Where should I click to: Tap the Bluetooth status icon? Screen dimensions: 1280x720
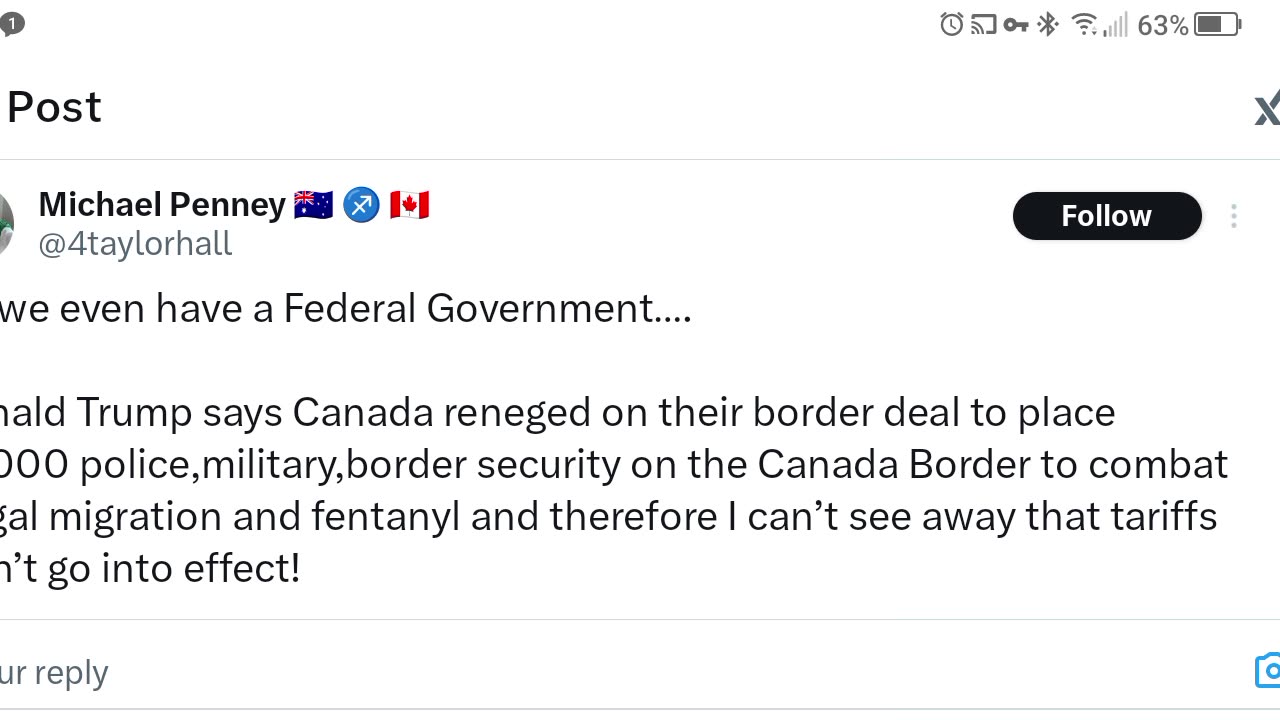(x=1047, y=24)
